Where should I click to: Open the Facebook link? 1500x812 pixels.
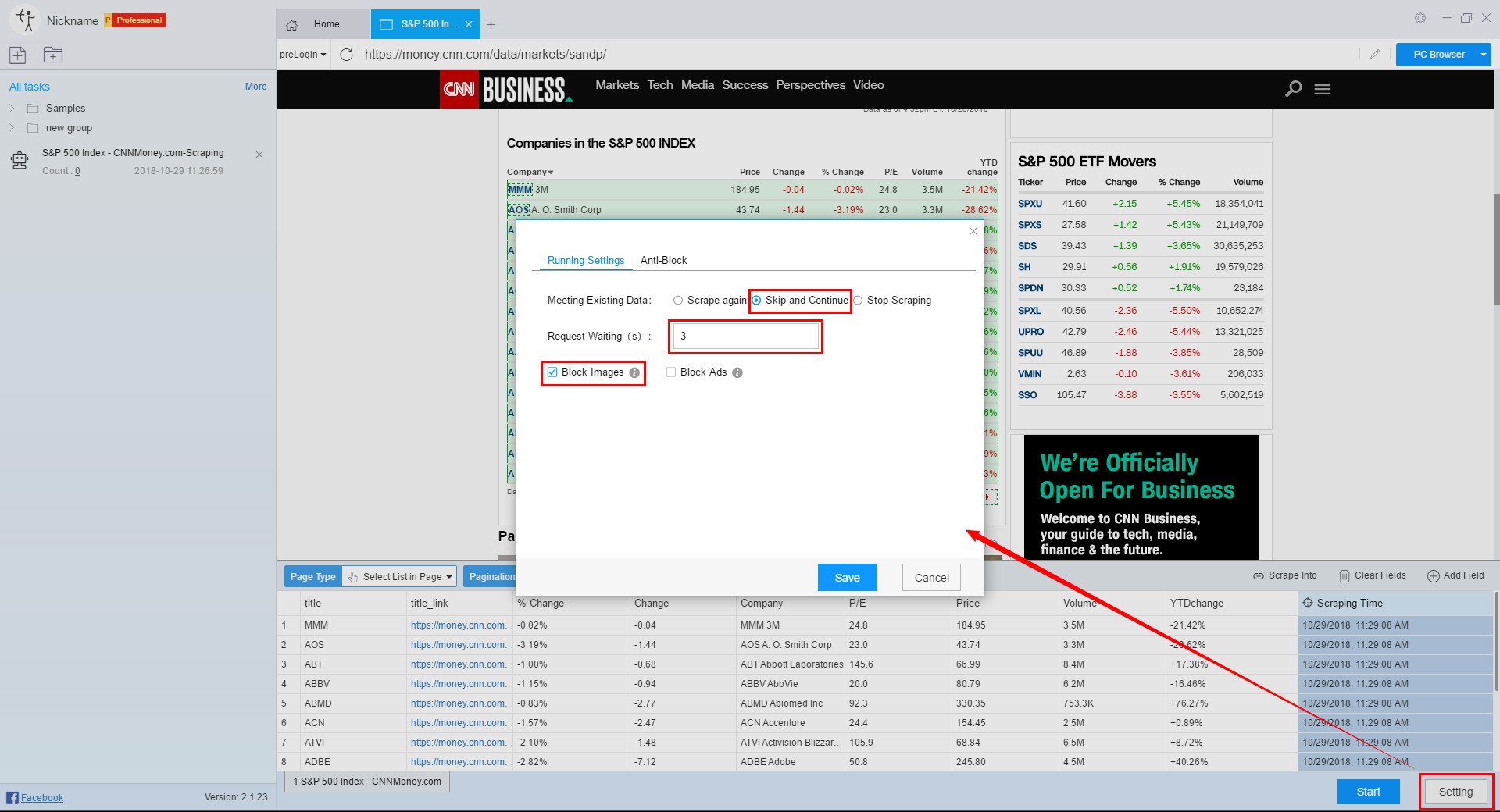click(x=42, y=797)
